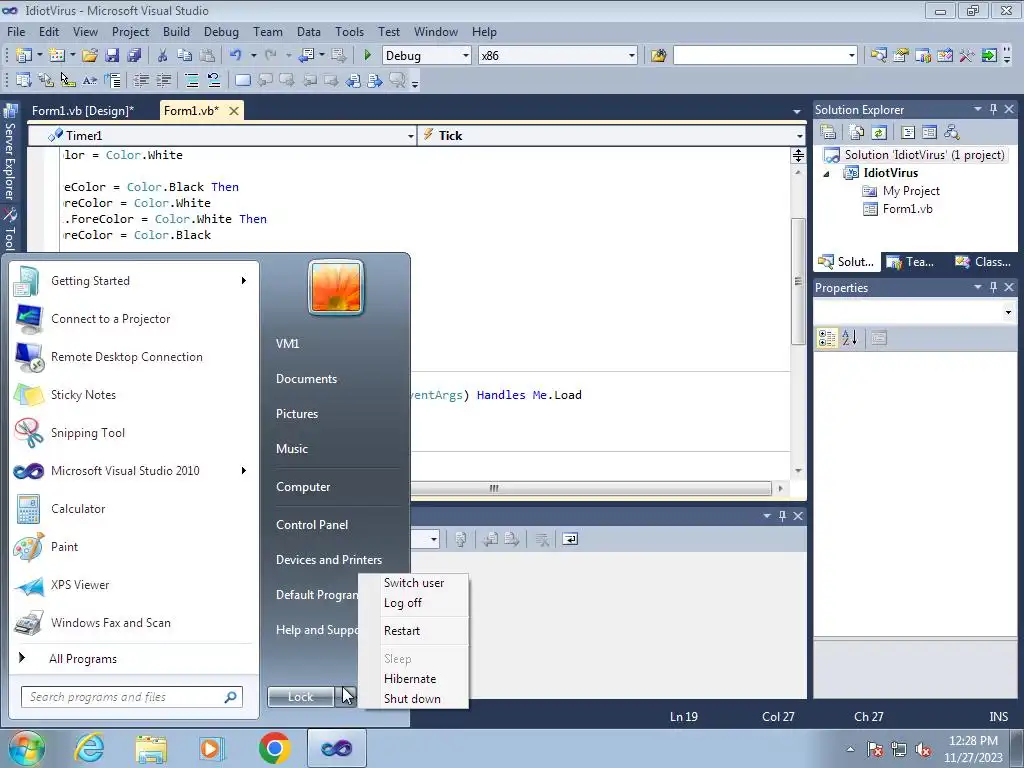The width and height of the screenshot is (1024, 768).
Task: Click the Navigate Backward icon
Action: click(x=306, y=56)
